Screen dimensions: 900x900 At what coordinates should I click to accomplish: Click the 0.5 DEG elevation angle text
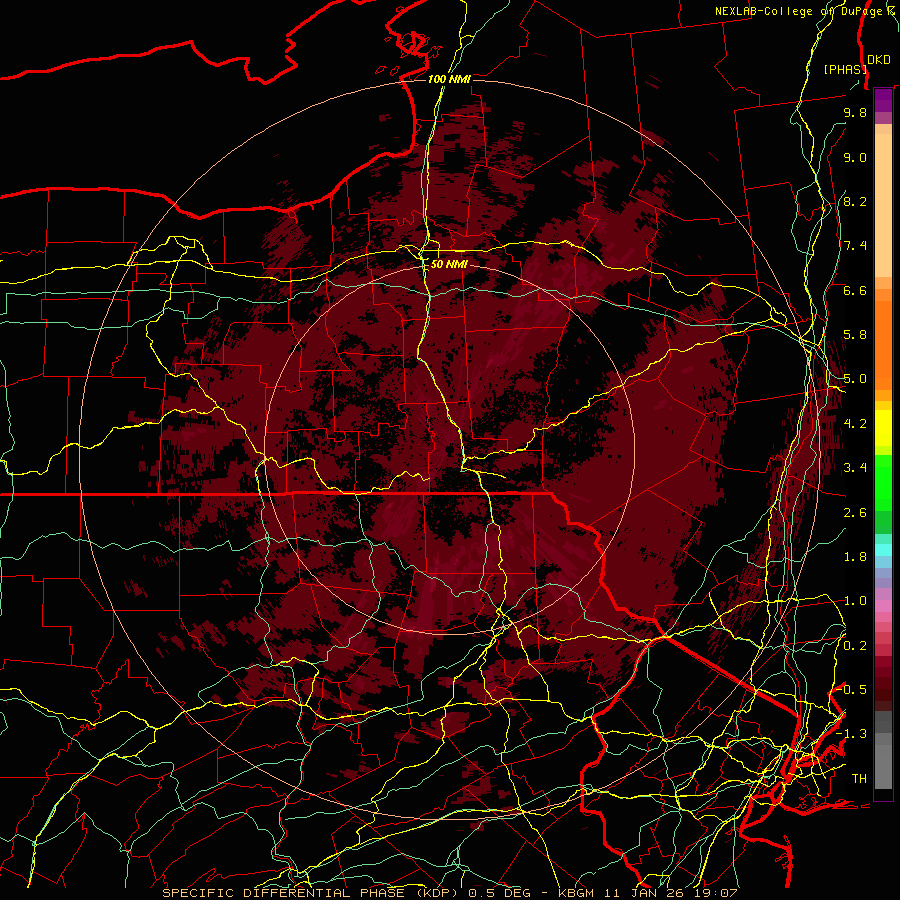click(498, 893)
